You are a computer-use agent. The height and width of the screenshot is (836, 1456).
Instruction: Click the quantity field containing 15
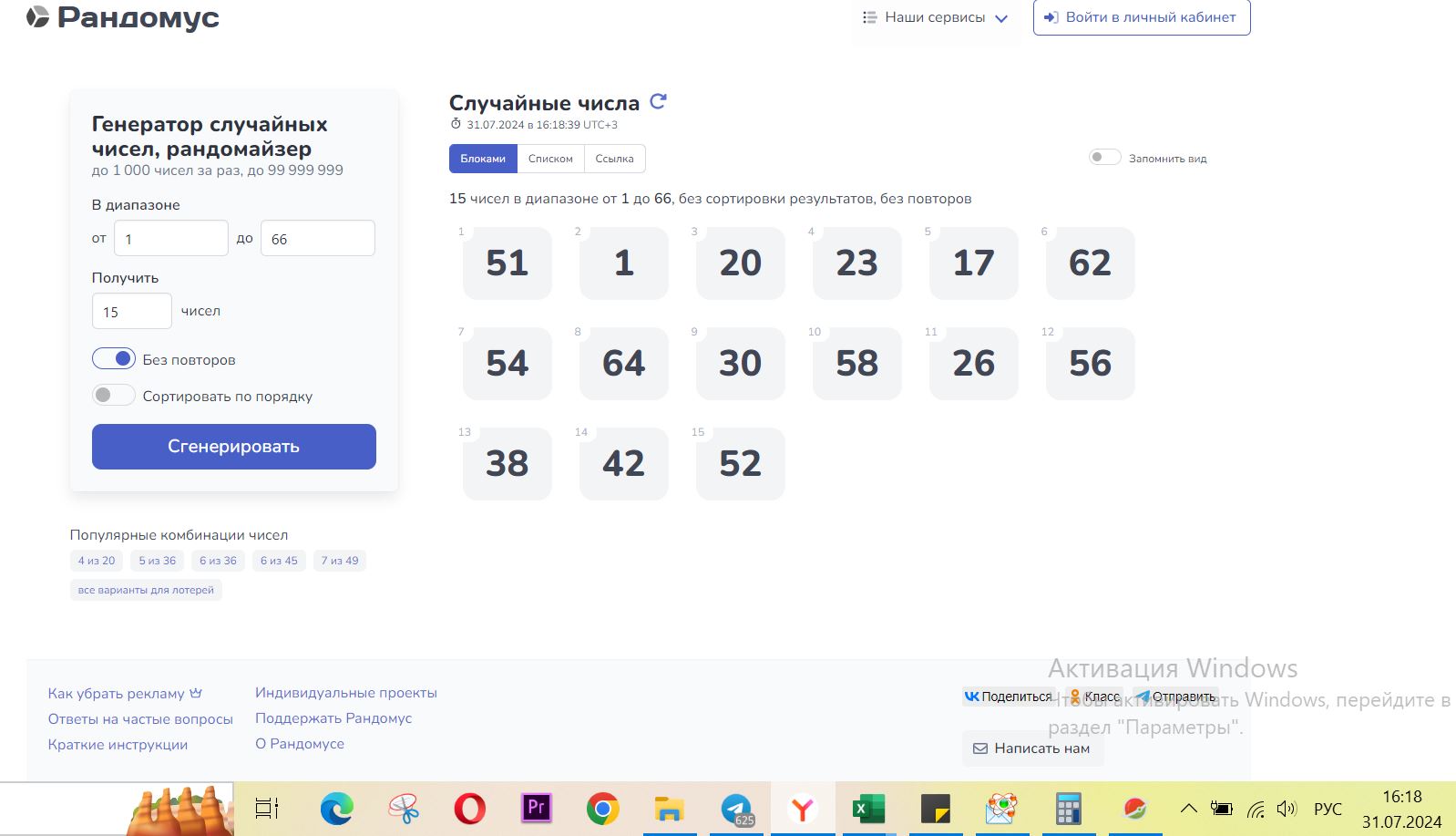pyautogui.click(x=132, y=311)
